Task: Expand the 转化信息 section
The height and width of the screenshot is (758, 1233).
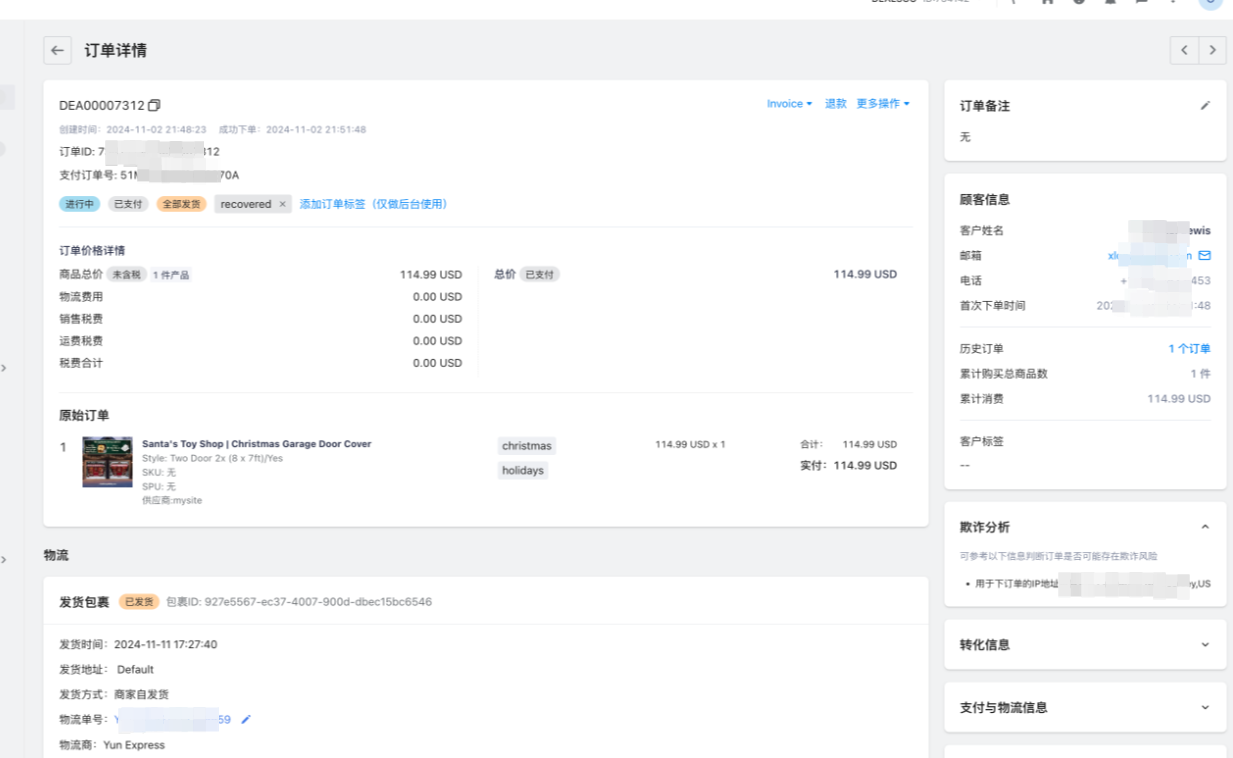Action: [1205, 645]
